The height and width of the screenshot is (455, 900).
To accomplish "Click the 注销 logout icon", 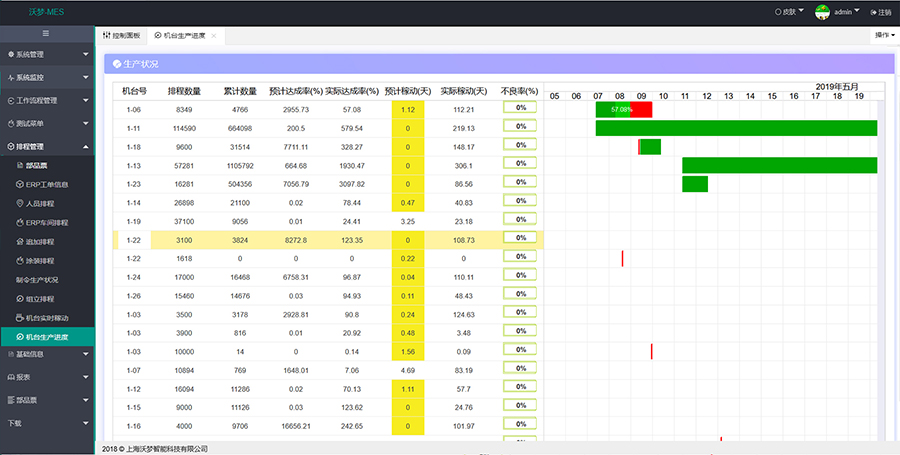I will 875,12.
